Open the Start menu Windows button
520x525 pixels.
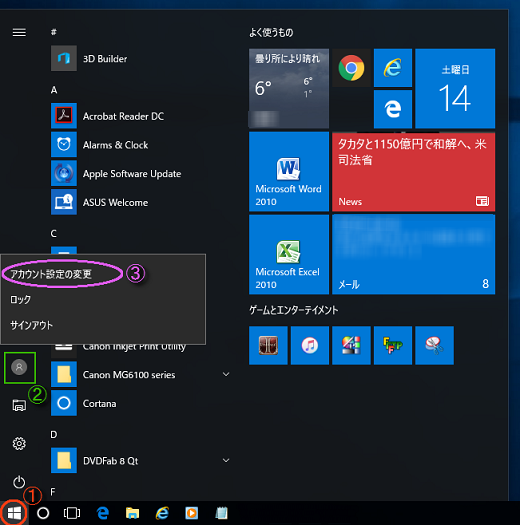14,513
